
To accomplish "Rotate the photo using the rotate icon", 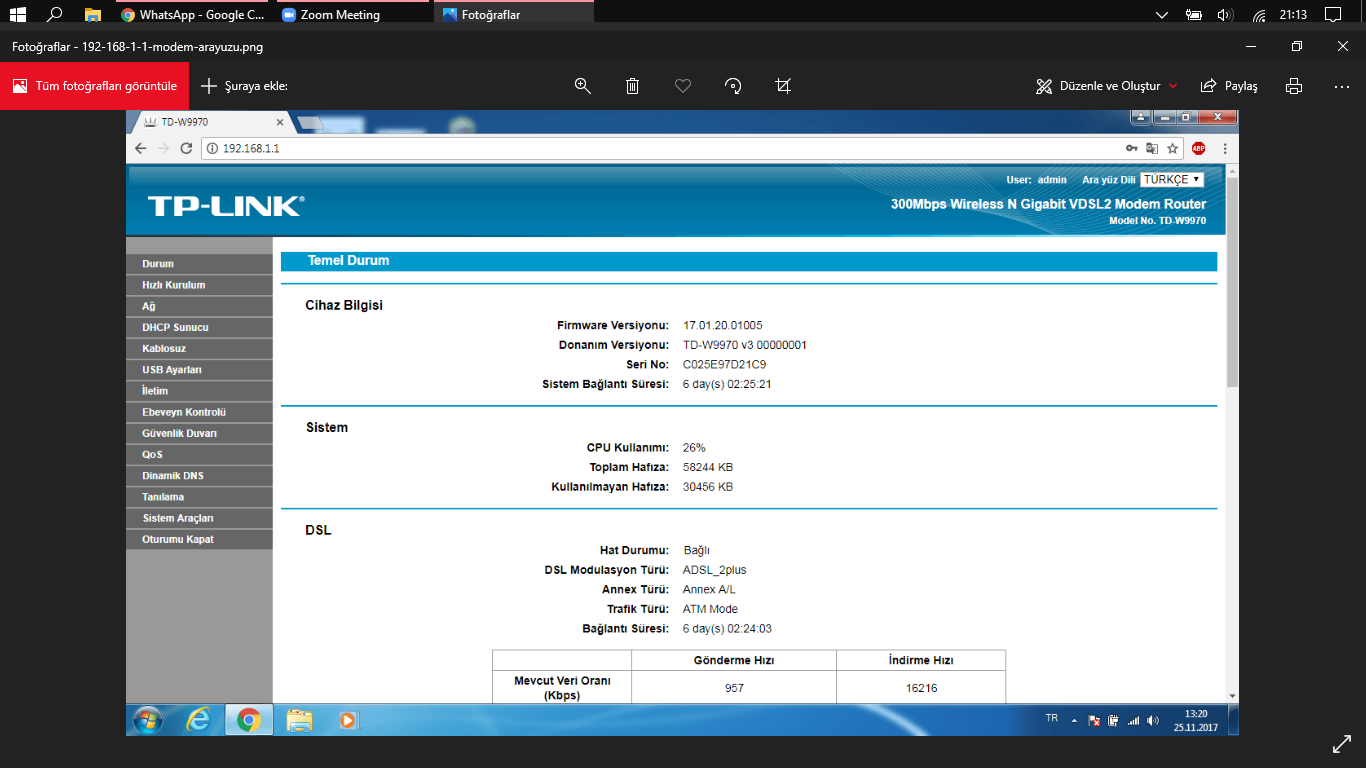I will click(x=733, y=86).
